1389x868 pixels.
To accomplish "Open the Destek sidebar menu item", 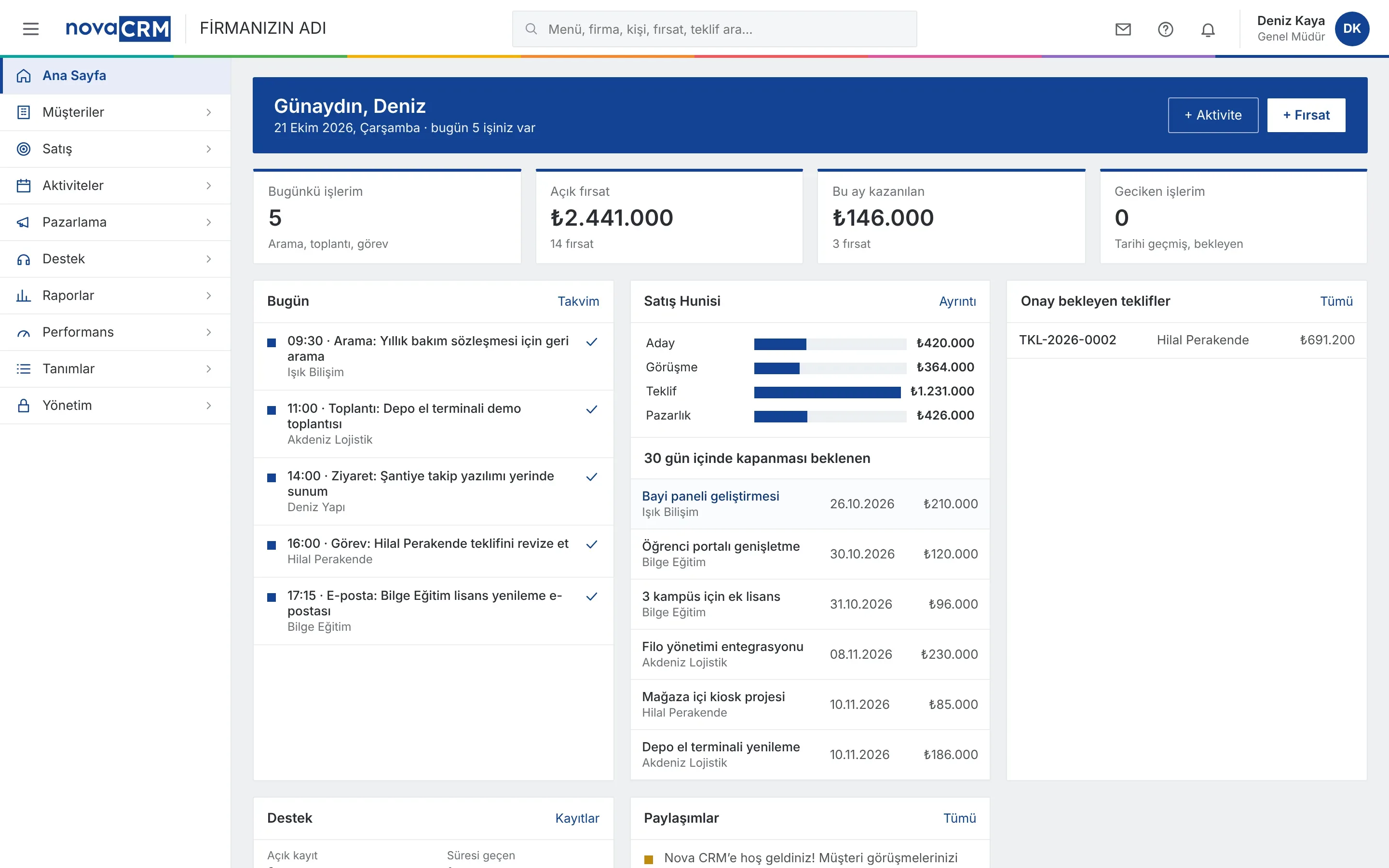I will point(115,259).
